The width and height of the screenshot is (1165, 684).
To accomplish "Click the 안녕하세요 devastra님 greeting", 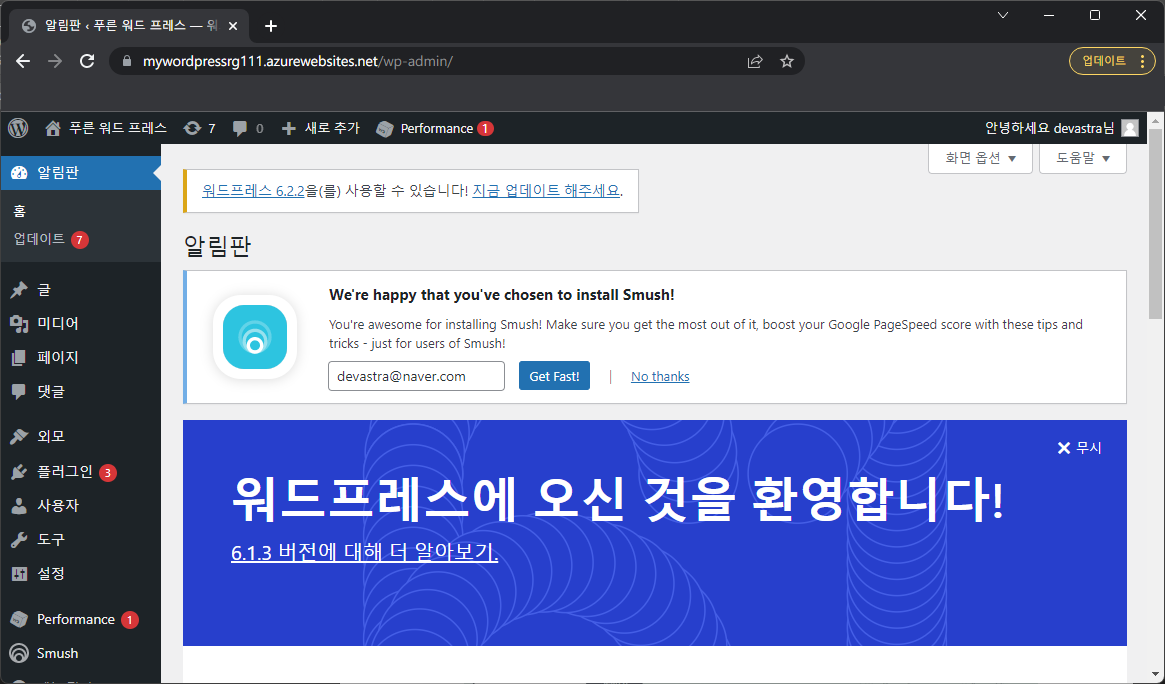I will click(1049, 128).
